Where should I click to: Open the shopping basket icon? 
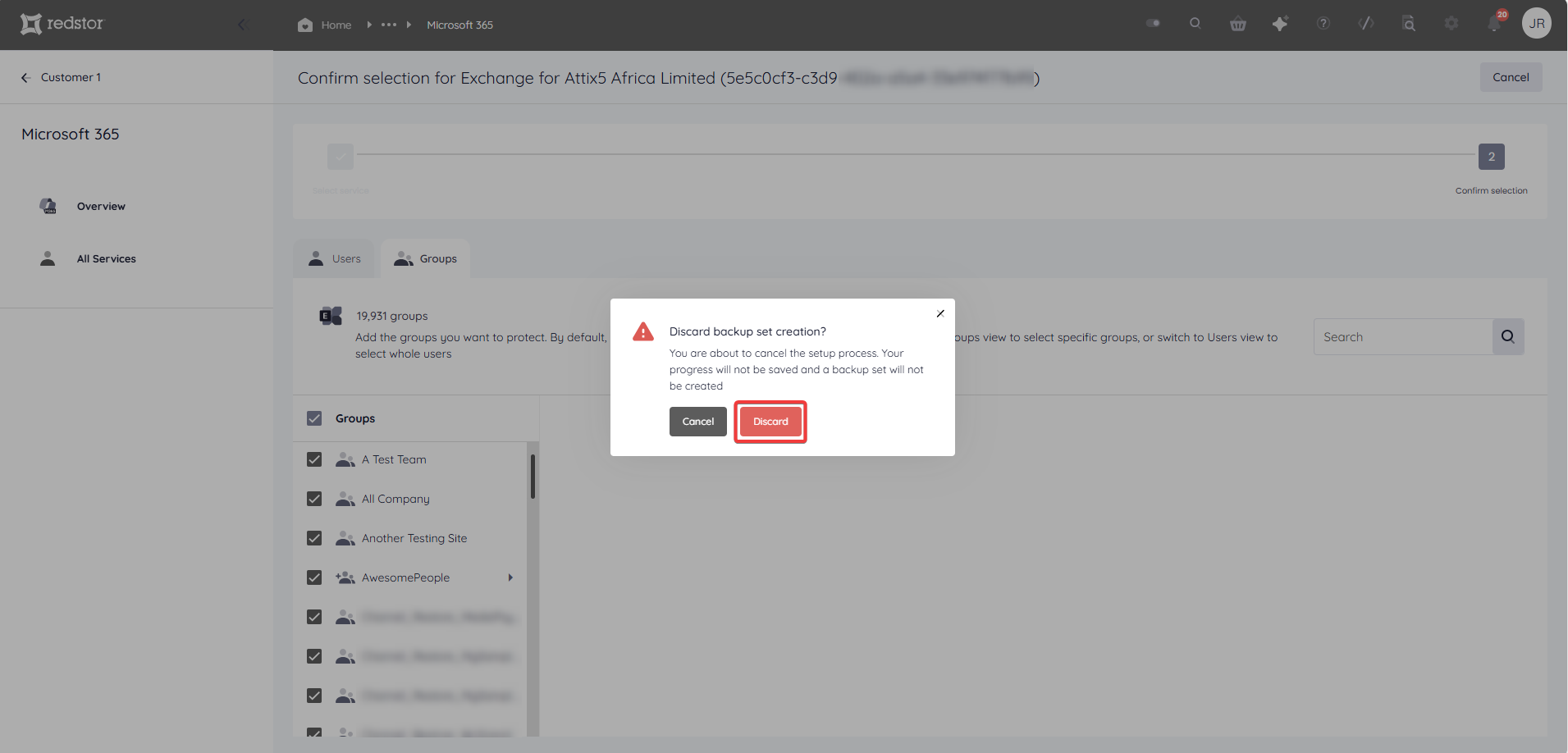click(x=1237, y=24)
